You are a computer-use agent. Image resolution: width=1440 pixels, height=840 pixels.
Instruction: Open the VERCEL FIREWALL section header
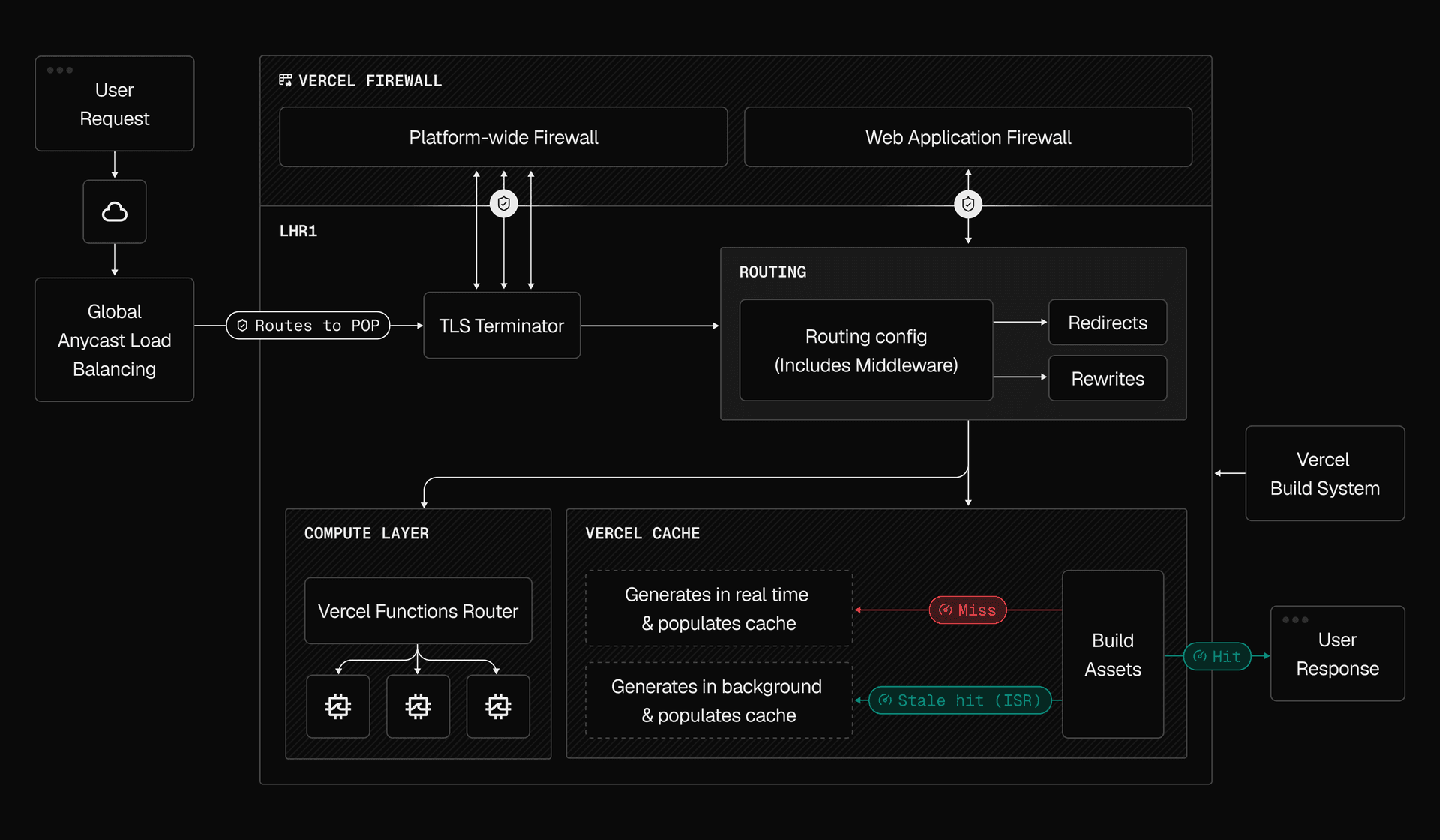[369, 80]
